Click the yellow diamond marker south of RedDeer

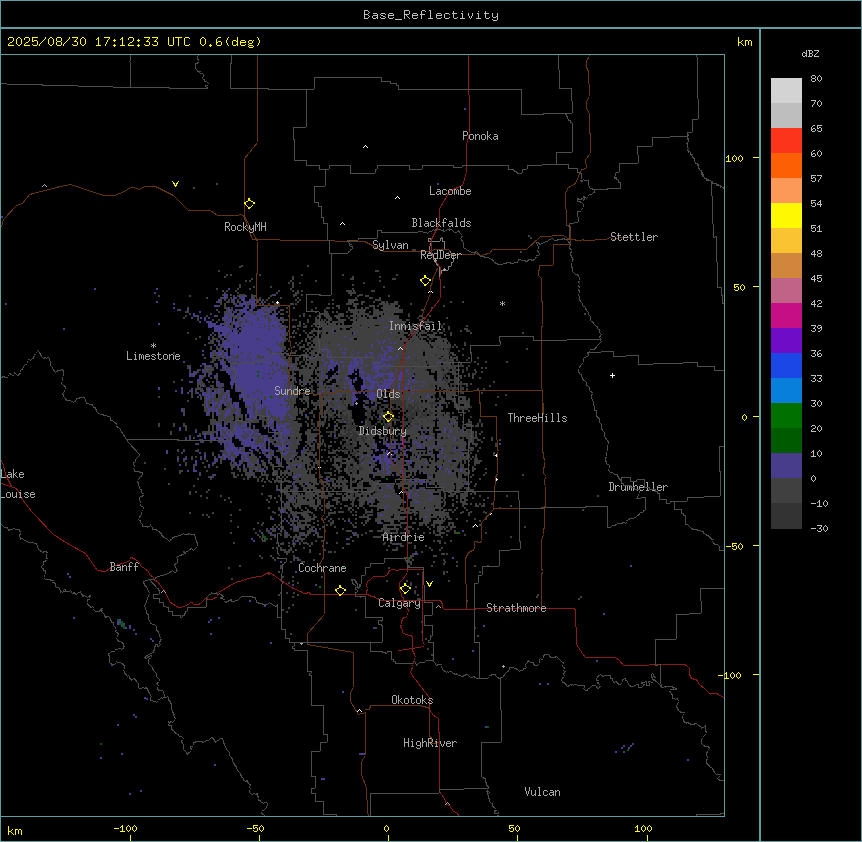[x=426, y=281]
